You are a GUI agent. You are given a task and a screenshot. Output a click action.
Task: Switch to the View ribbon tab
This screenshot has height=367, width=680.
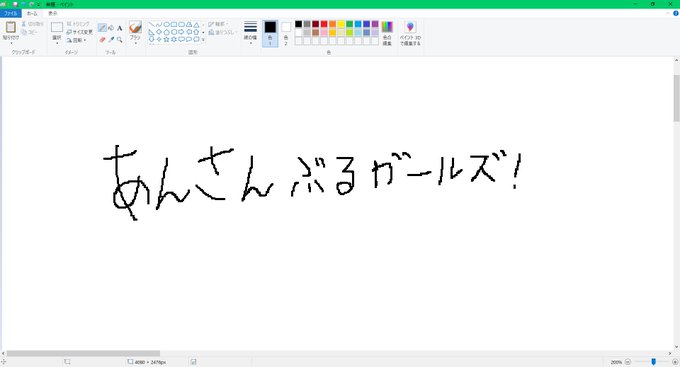tap(52, 13)
